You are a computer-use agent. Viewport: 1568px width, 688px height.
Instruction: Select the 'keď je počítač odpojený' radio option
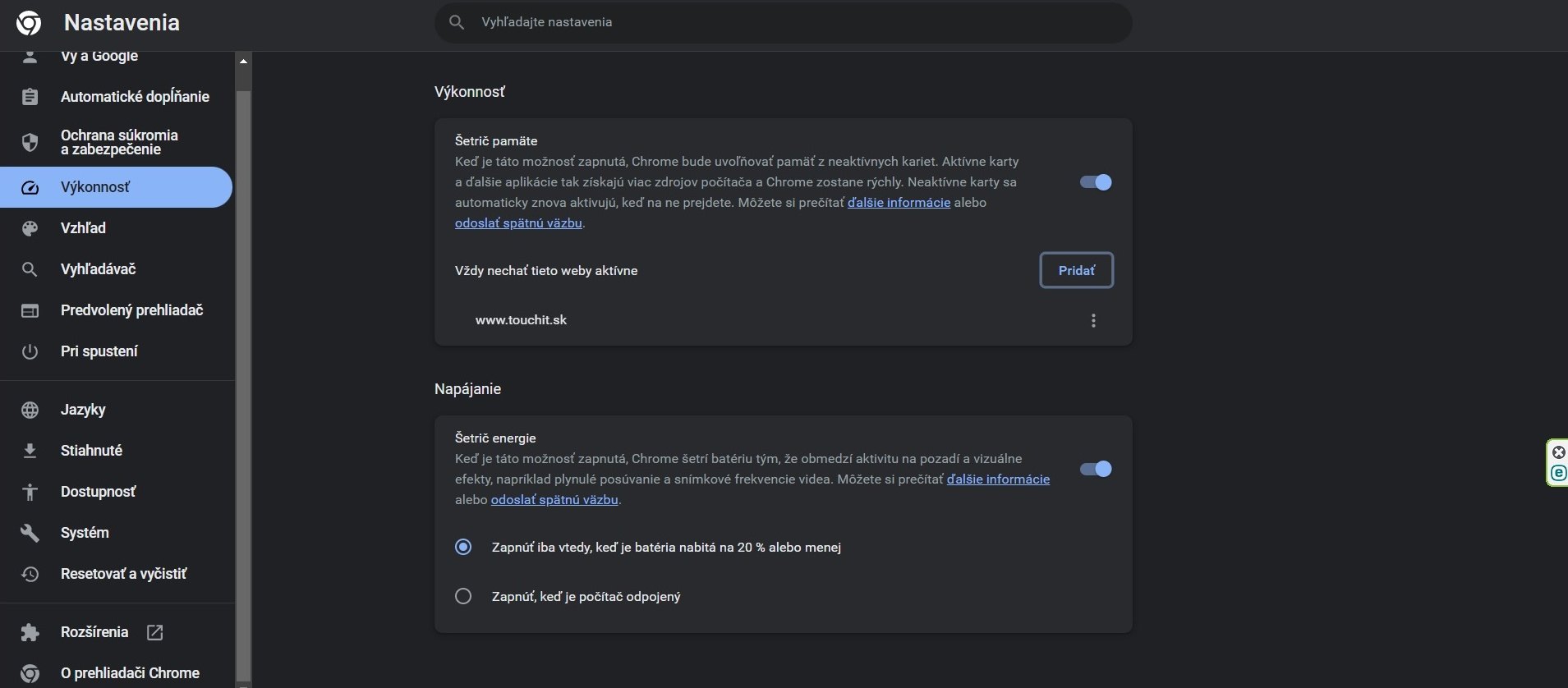tap(463, 597)
